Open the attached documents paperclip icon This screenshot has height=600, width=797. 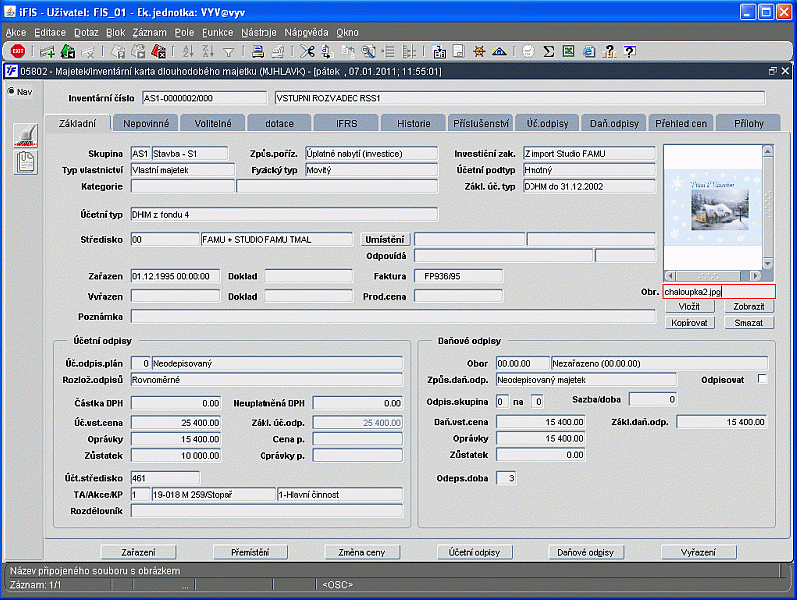[25, 164]
